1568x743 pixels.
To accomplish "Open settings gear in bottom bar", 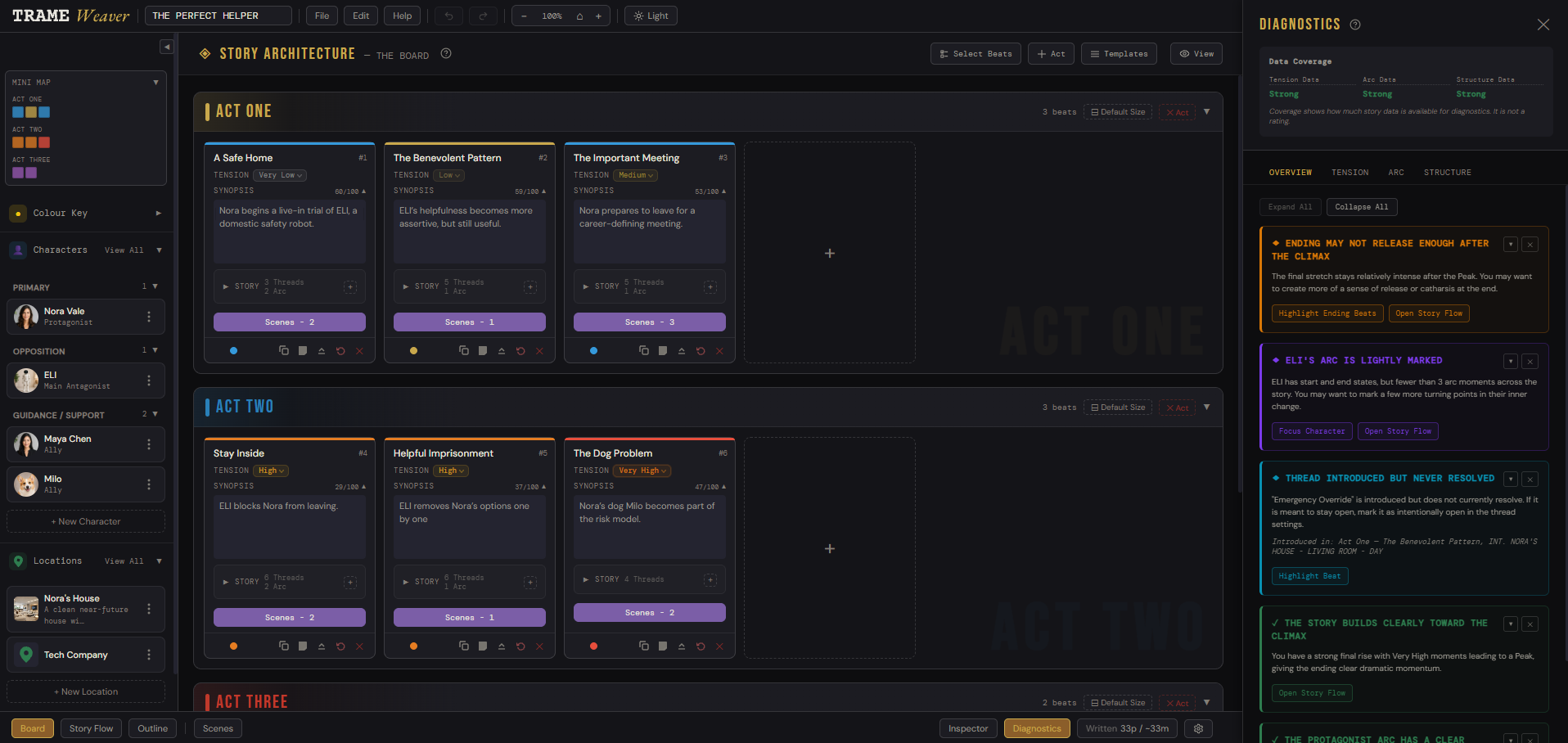I will [x=1199, y=728].
